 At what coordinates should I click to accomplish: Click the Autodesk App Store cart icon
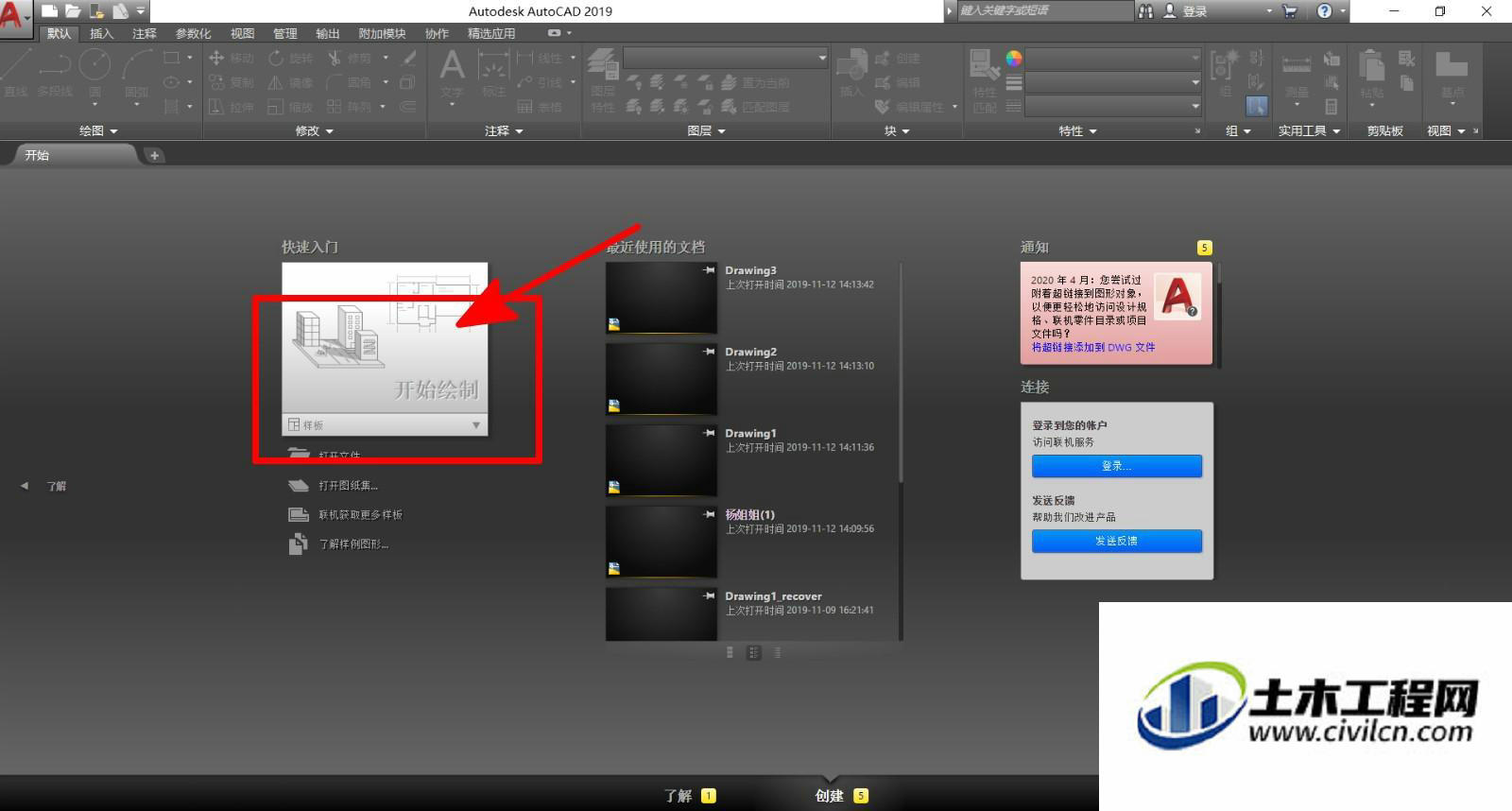(1290, 11)
